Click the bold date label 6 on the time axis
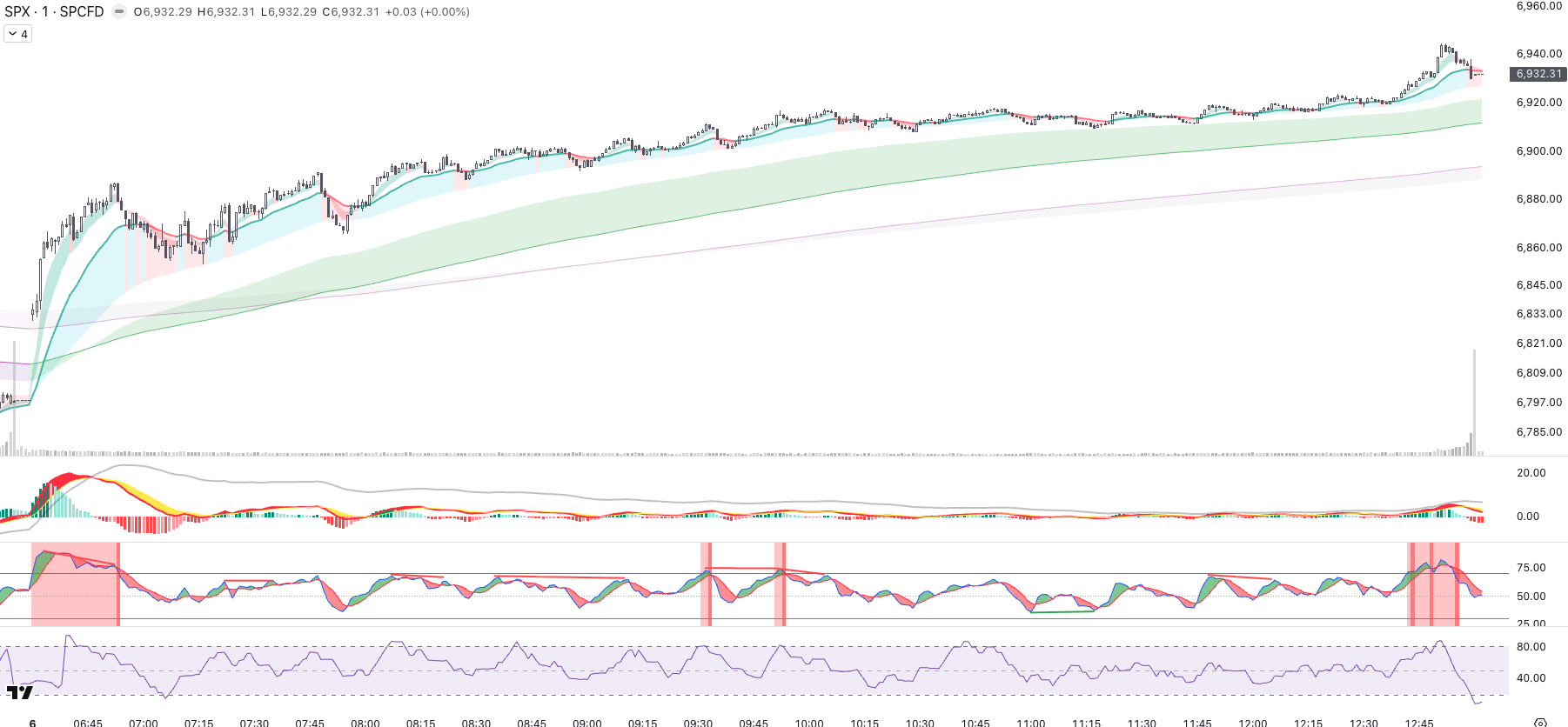Screen dimensions: 1568x727 point(32,723)
